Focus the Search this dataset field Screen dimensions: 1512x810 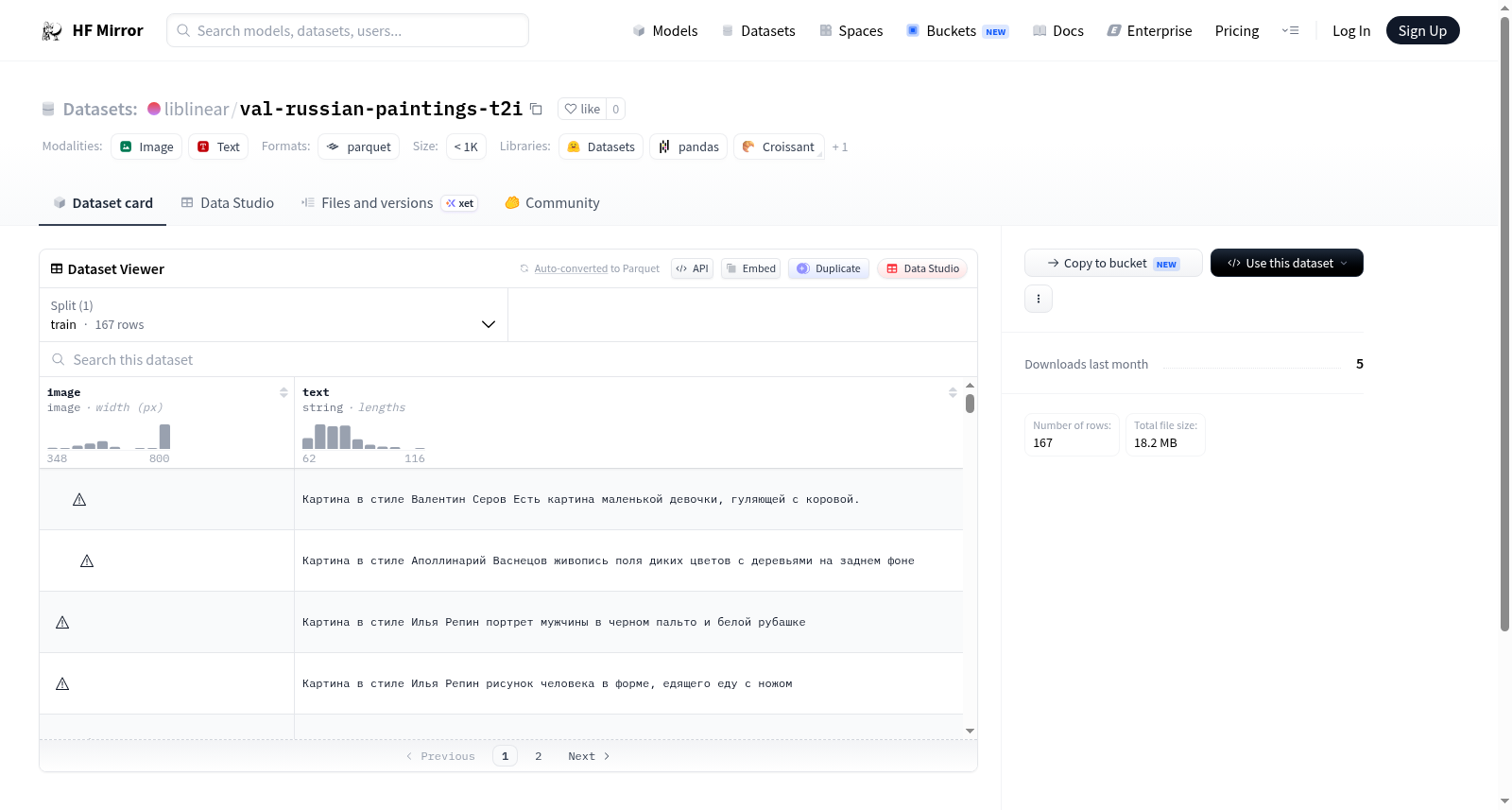[508, 359]
